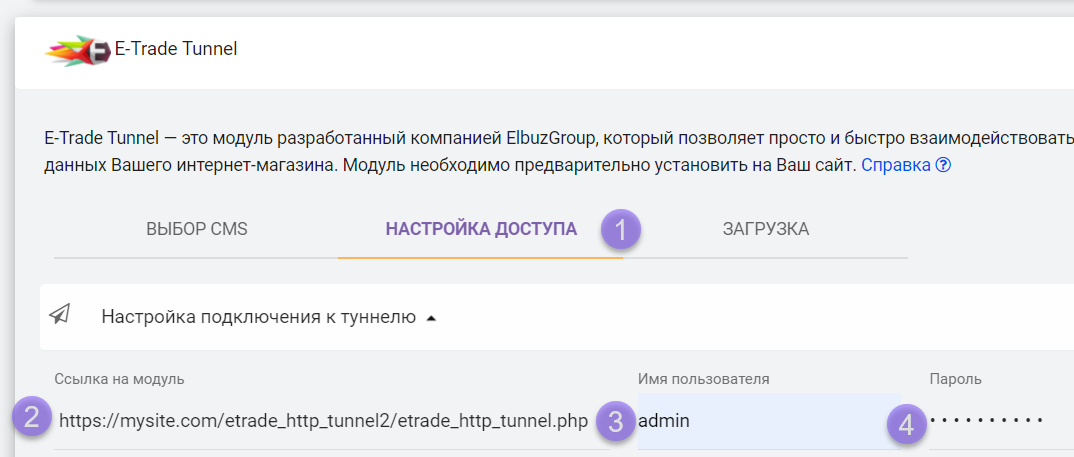This screenshot has width=1074, height=457.
Task: Click the purple badge numbered 3
Action: pos(615,421)
